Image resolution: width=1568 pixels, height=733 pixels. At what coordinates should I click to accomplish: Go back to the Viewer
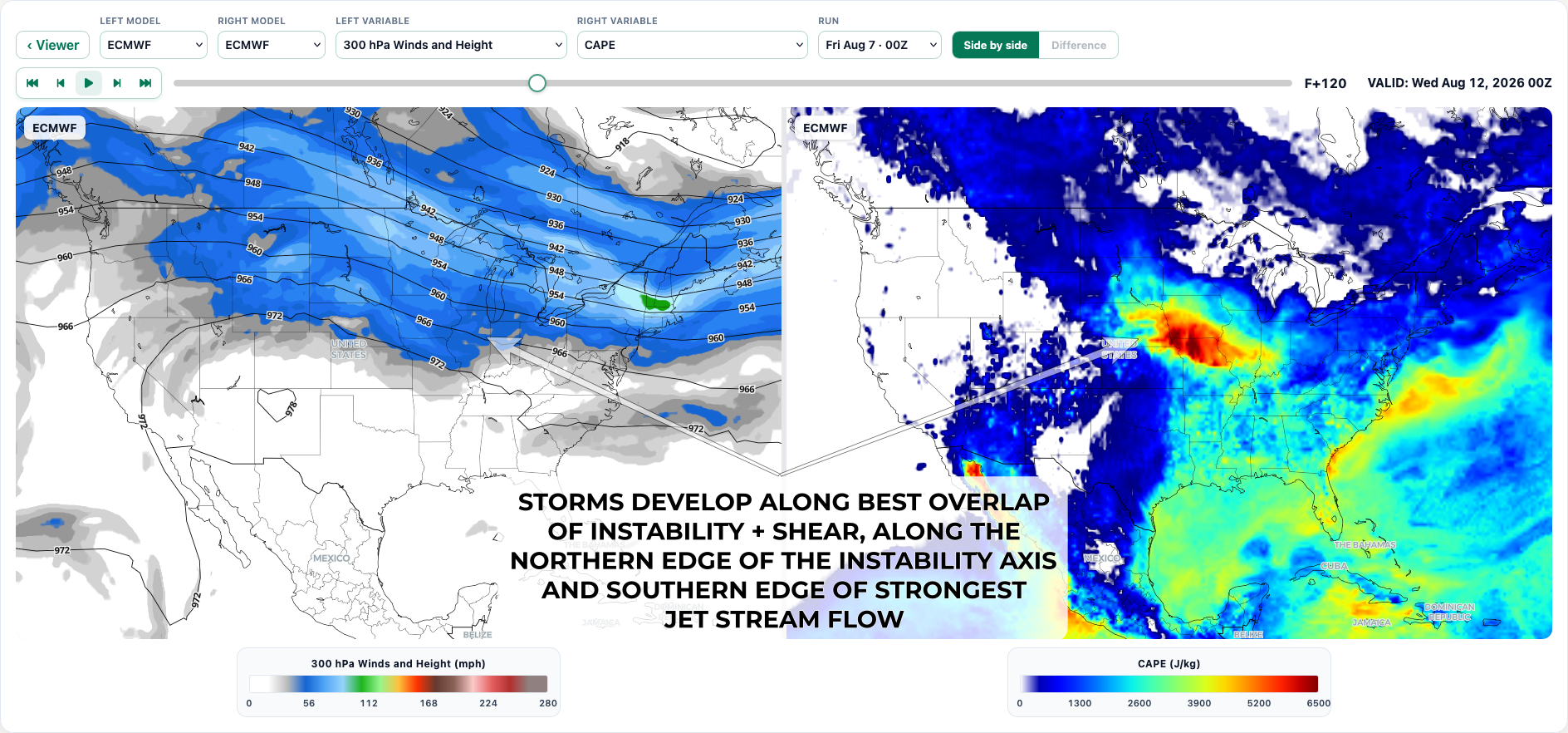[53, 45]
